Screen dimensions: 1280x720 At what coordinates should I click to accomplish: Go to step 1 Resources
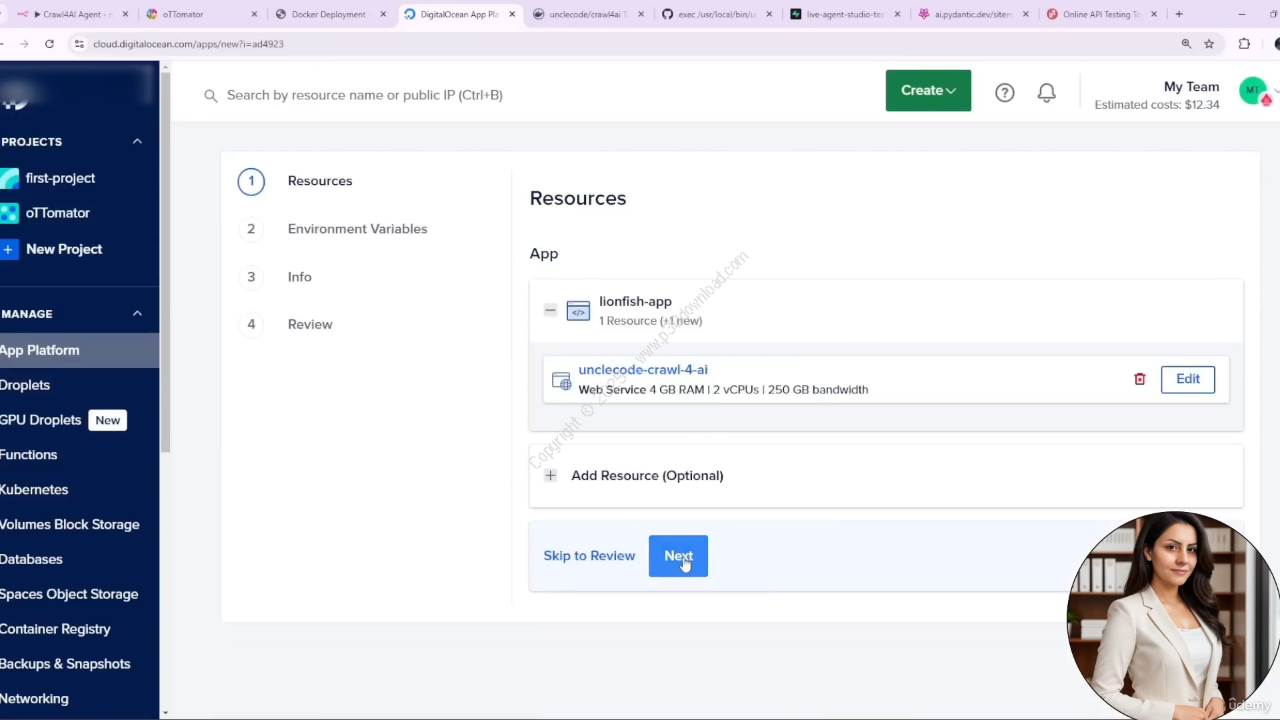[320, 181]
